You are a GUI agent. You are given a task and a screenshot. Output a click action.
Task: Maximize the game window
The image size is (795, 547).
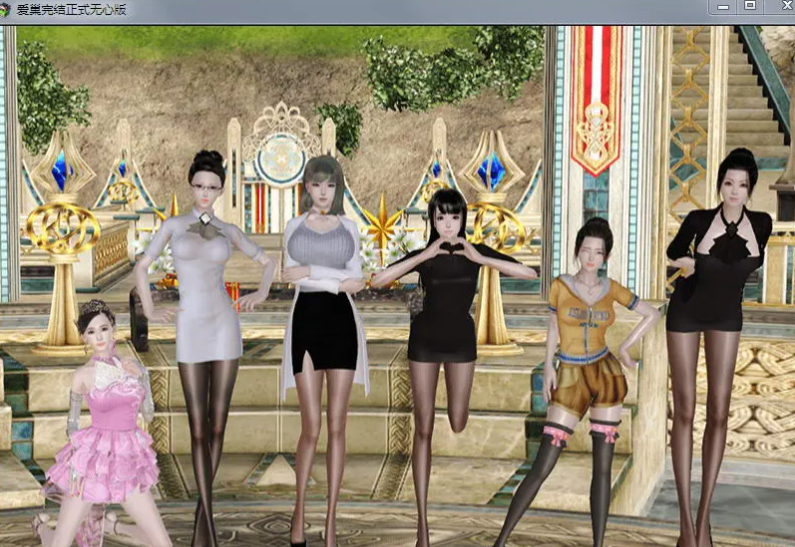749,7
